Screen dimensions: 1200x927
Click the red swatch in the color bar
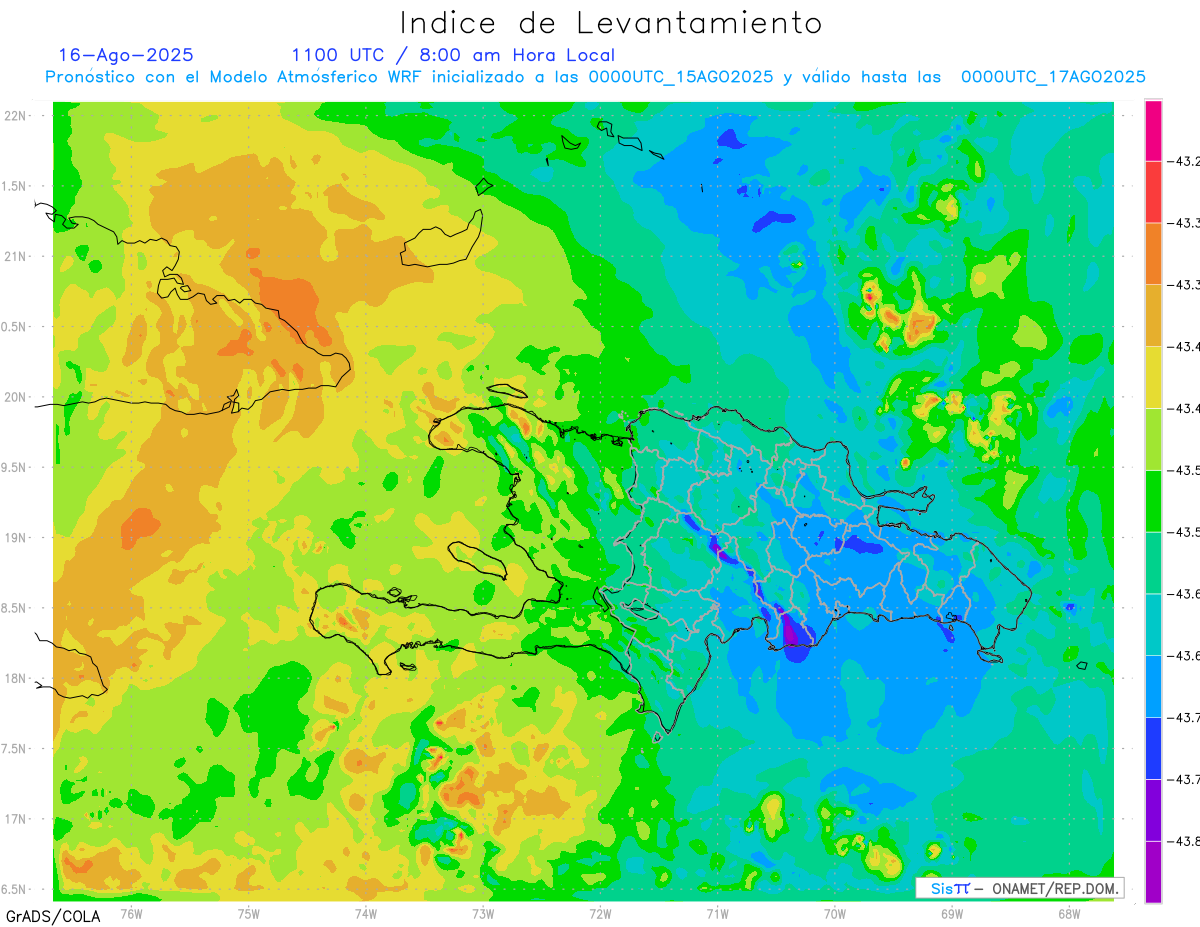(1153, 192)
